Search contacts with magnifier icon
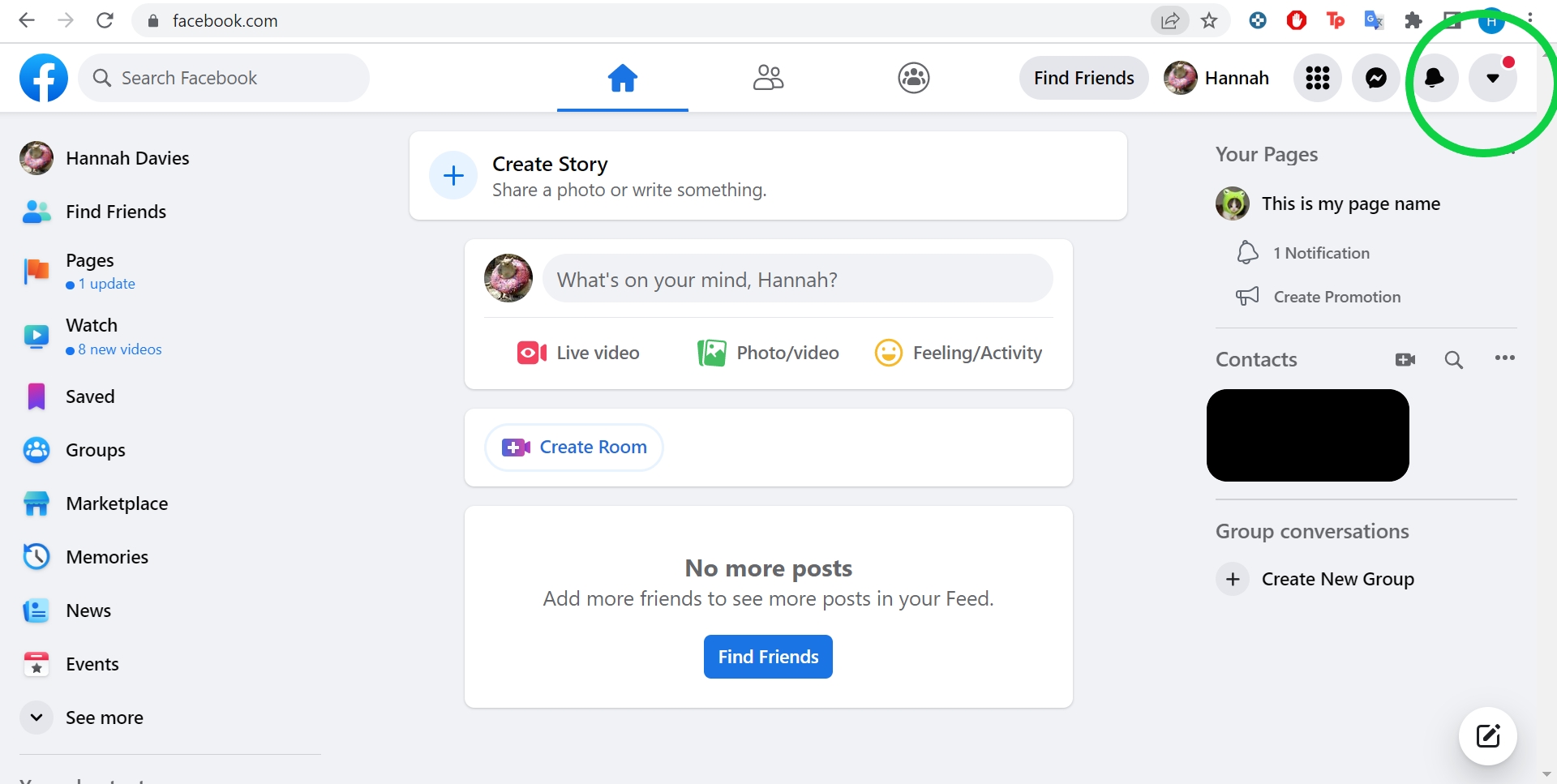The width and height of the screenshot is (1557, 784). [x=1454, y=359]
